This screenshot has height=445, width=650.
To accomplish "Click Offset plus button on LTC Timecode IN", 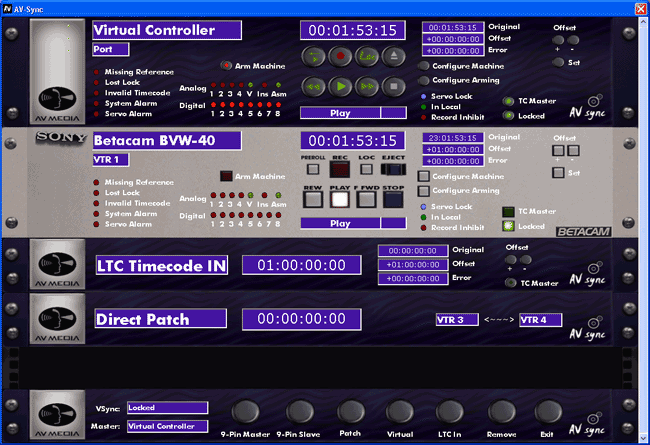I will [511, 260].
